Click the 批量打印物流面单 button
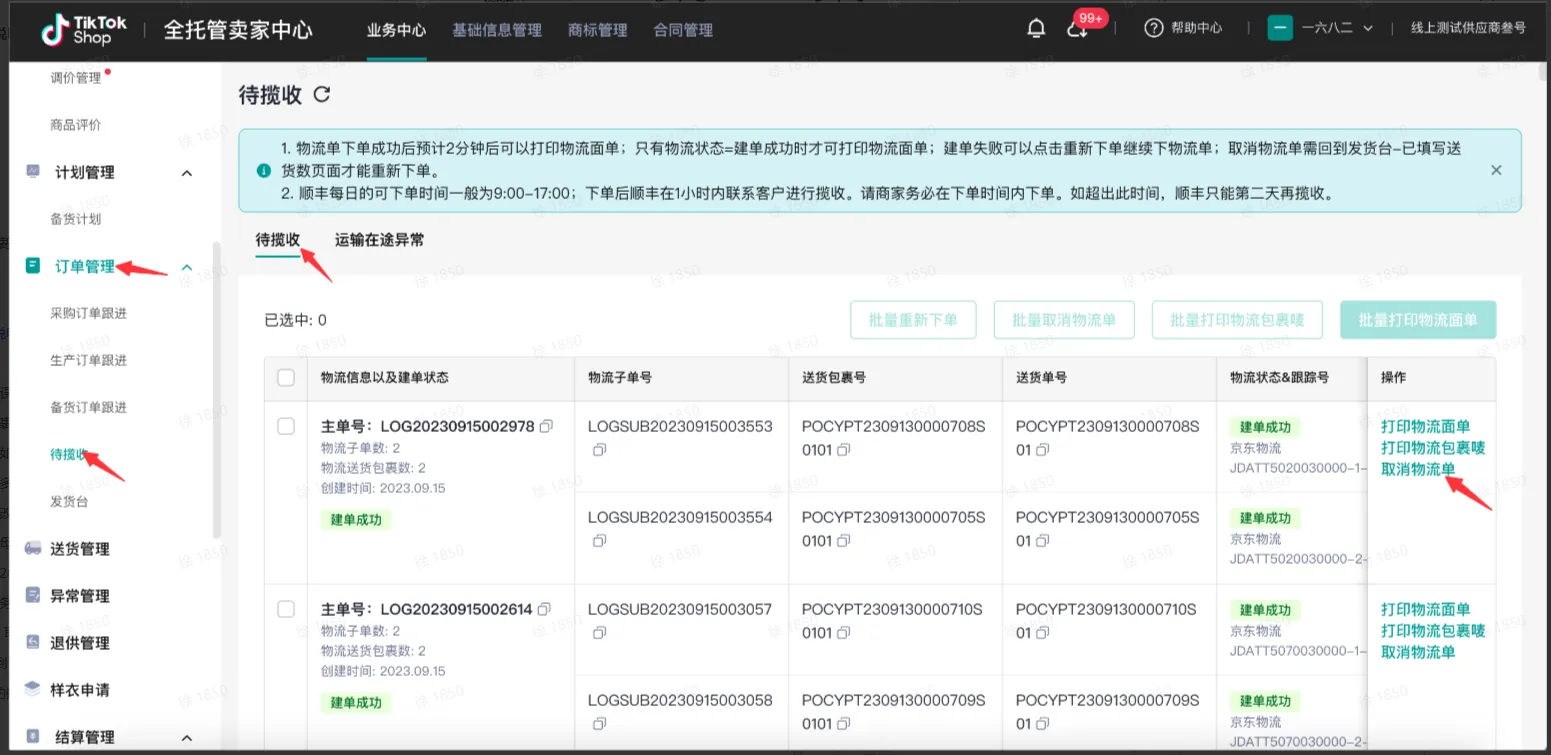The image size is (1551, 755). coord(1418,320)
